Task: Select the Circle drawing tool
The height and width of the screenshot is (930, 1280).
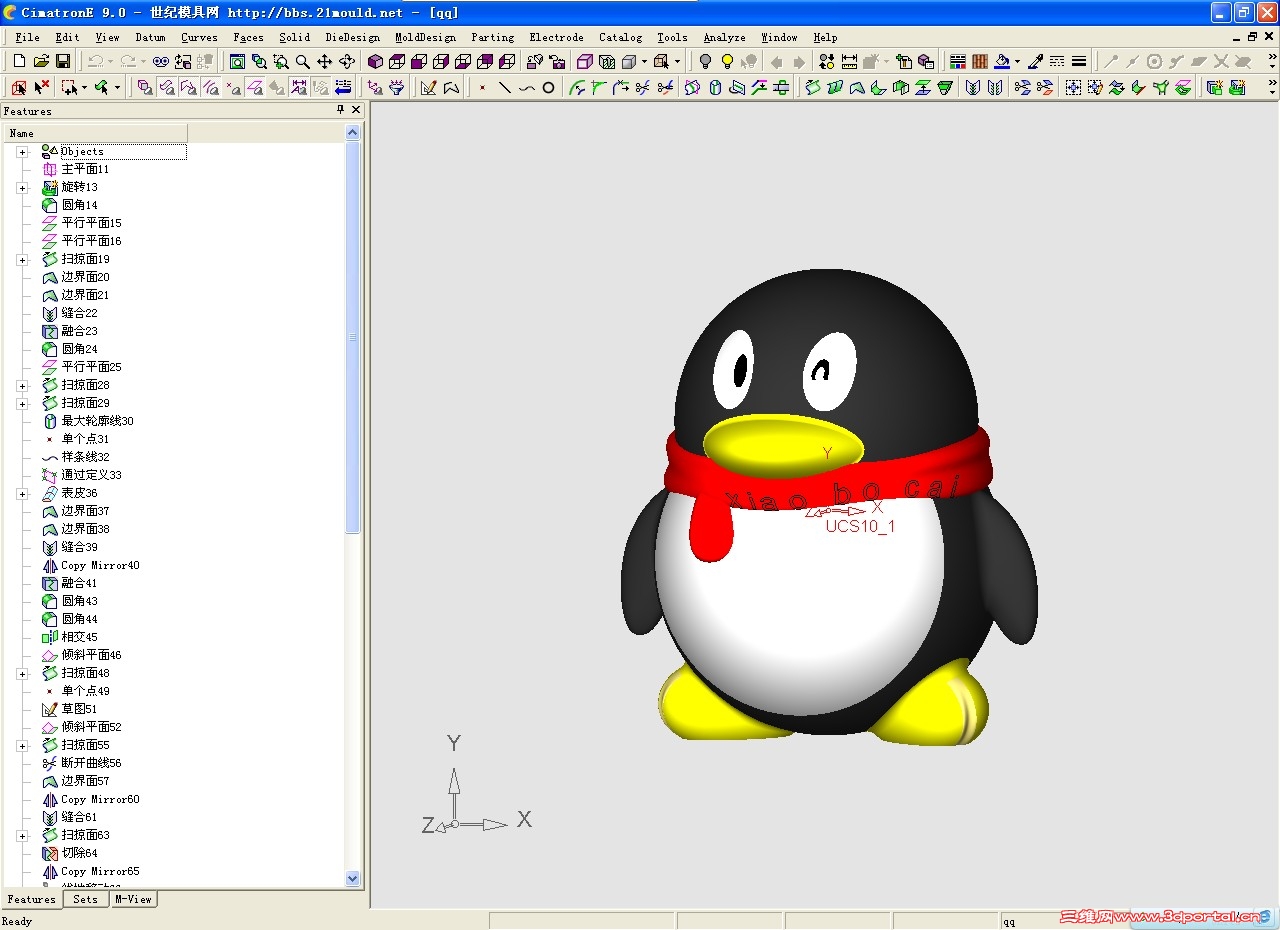Action: coord(548,87)
